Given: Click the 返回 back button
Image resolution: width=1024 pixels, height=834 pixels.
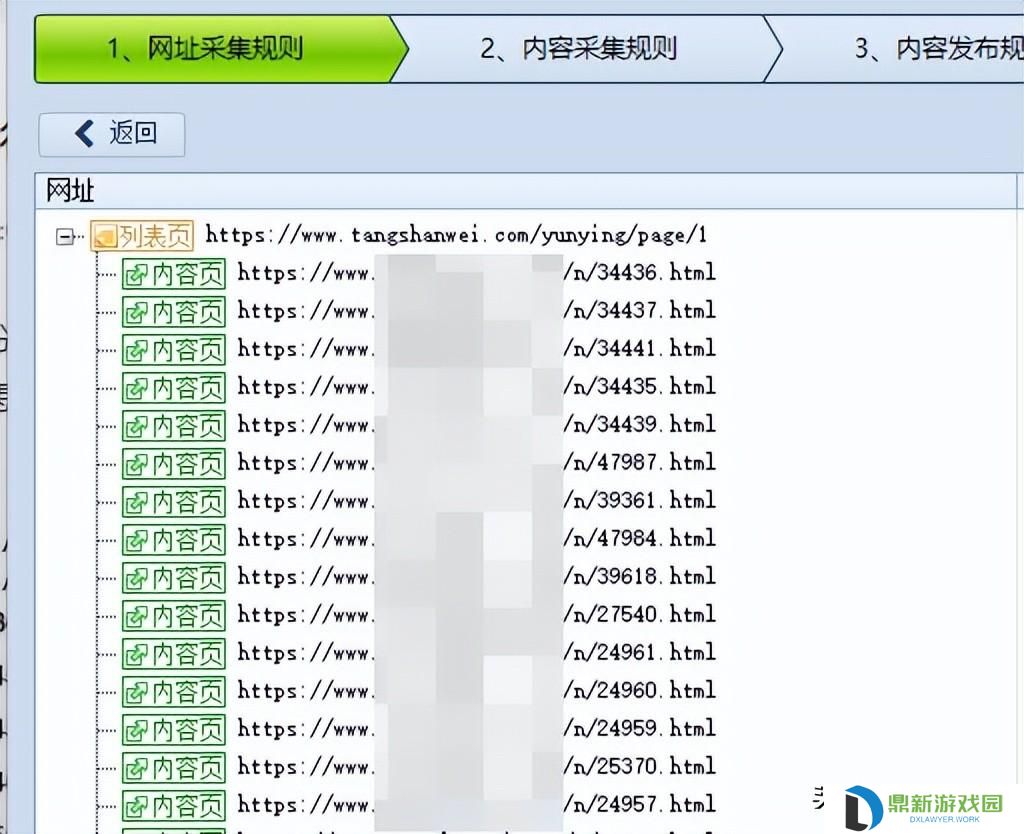Looking at the screenshot, I should point(112,135).
